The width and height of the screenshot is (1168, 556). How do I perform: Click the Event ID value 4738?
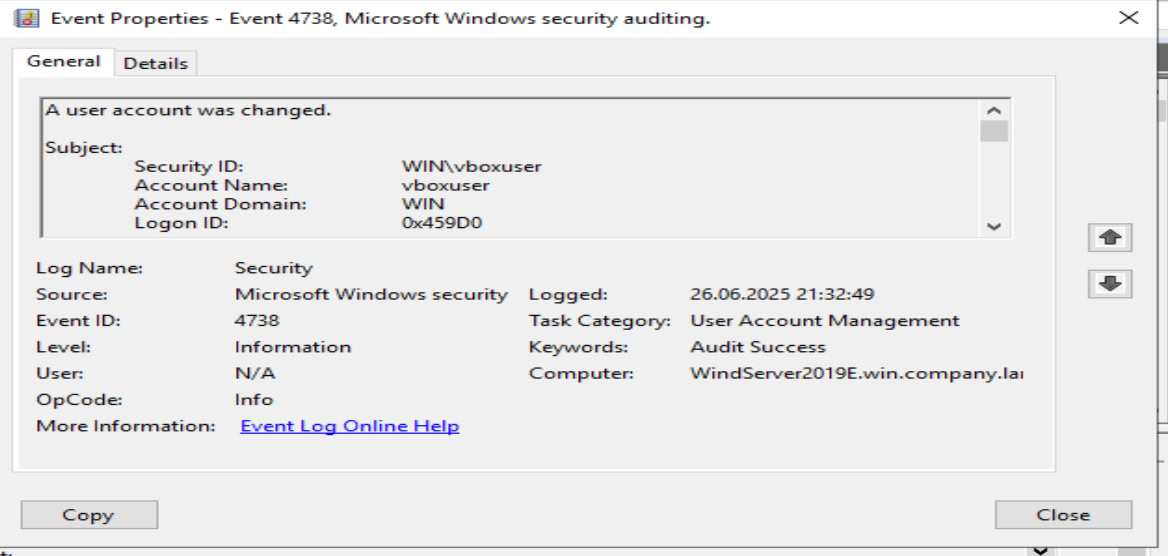pos(257,321)
